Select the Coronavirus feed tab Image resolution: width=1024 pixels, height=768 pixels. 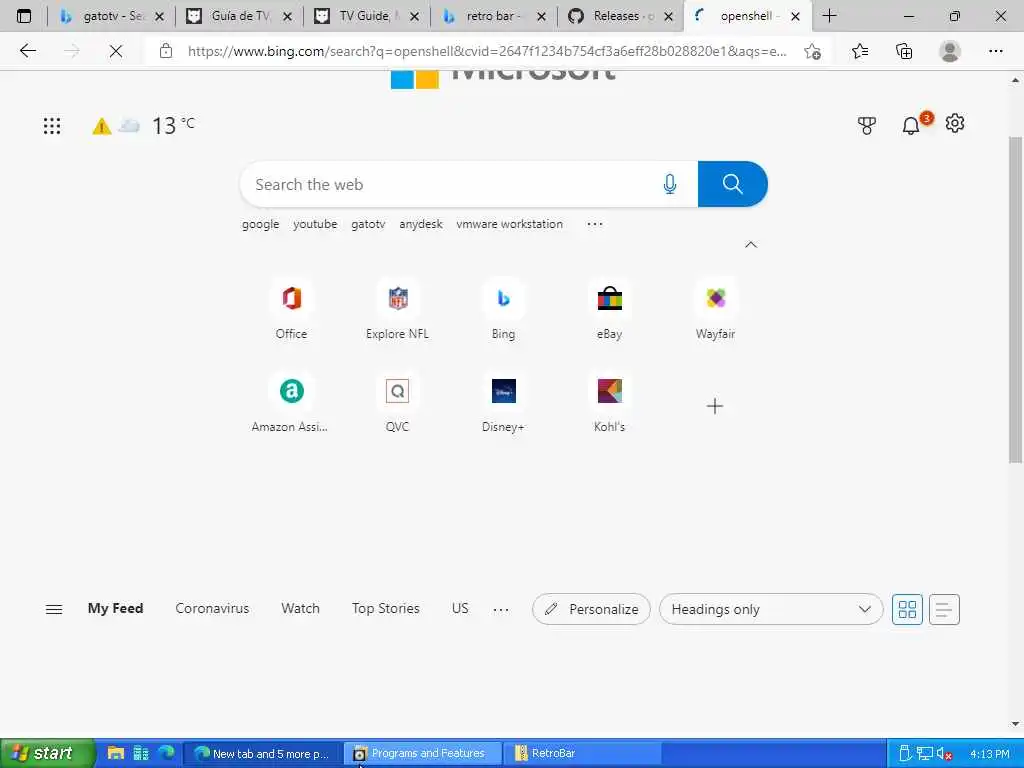(x=212, y=608)
